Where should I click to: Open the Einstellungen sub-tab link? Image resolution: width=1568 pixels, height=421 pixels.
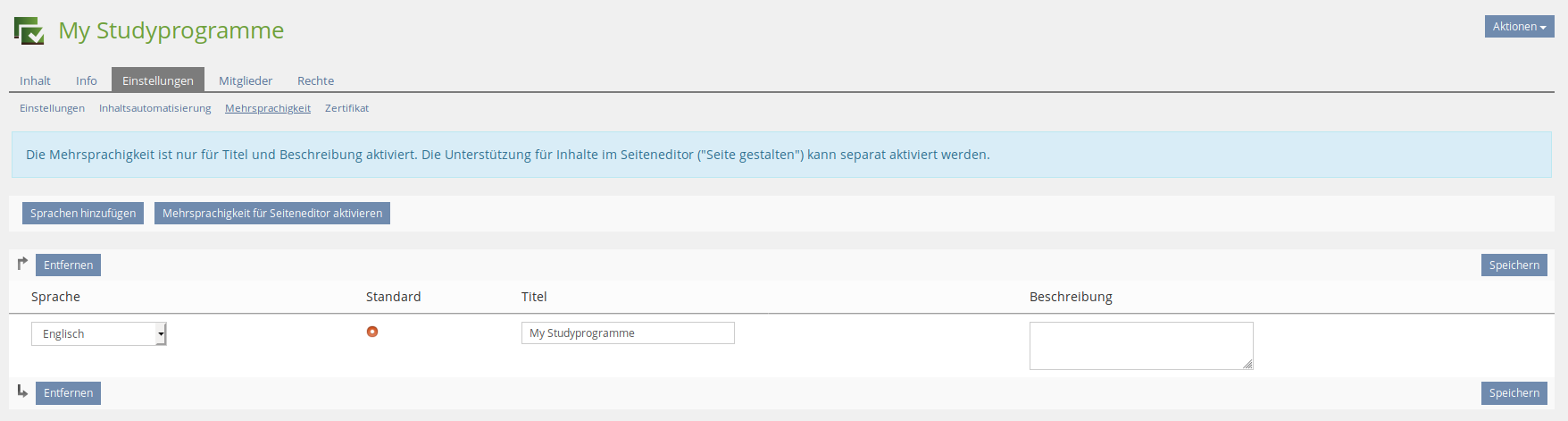(x=52, y=108)
